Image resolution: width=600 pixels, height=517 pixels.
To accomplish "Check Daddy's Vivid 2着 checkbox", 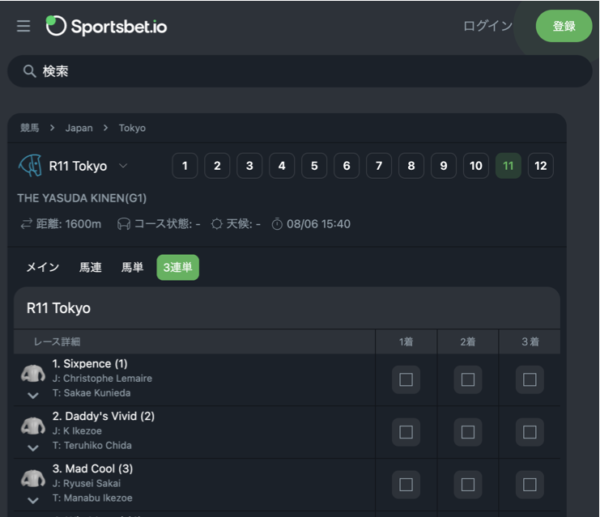I will pos(468,432).
